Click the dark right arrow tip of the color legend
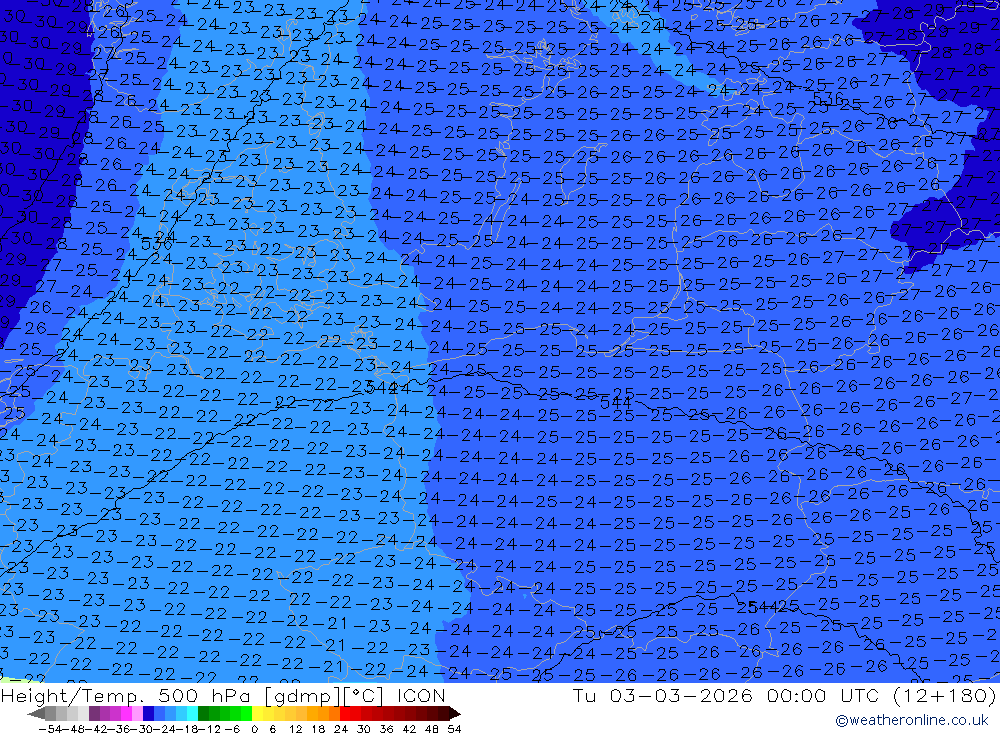Viewport: 1000px width, 733px height. [456, 714]
